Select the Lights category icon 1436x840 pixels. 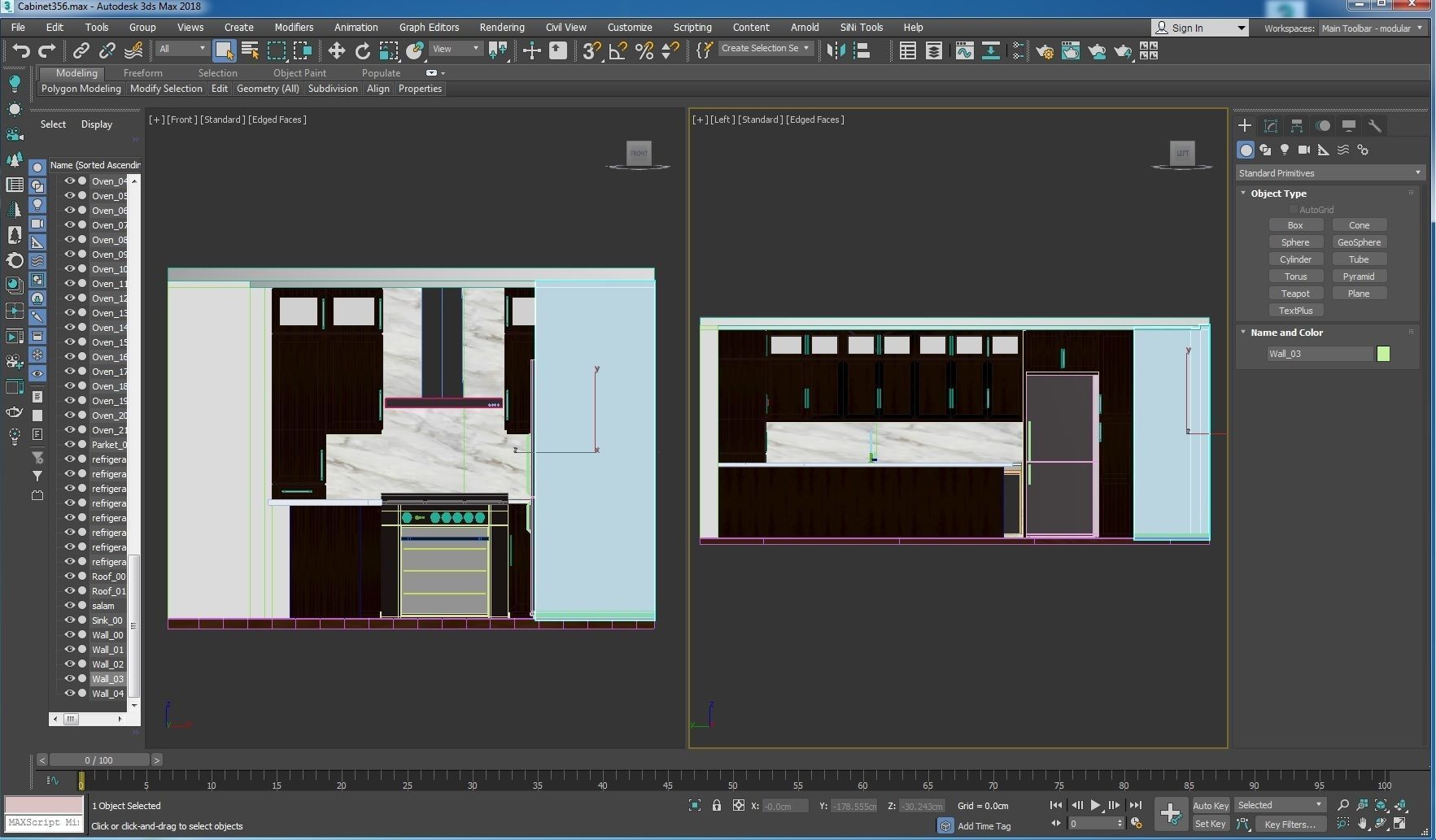tap(1285, 150)
